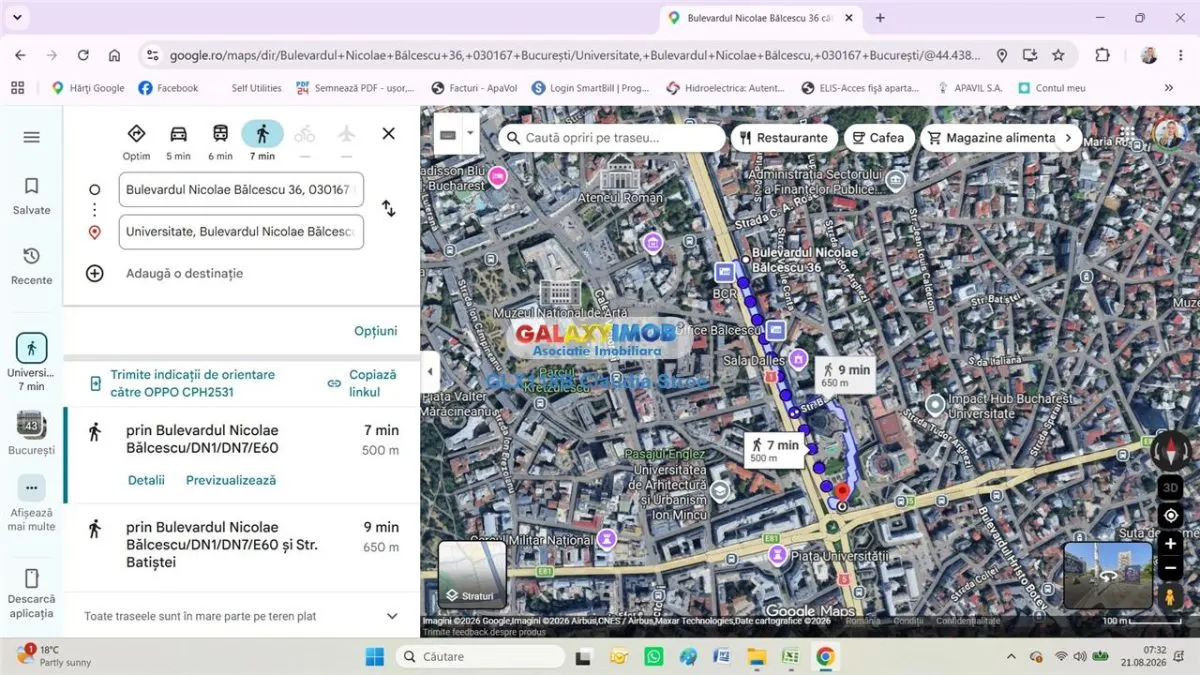1200x675 pixels.
Task: Open the Universi... 7 min sidebar shortcut
Action: (x=31, y=362)
